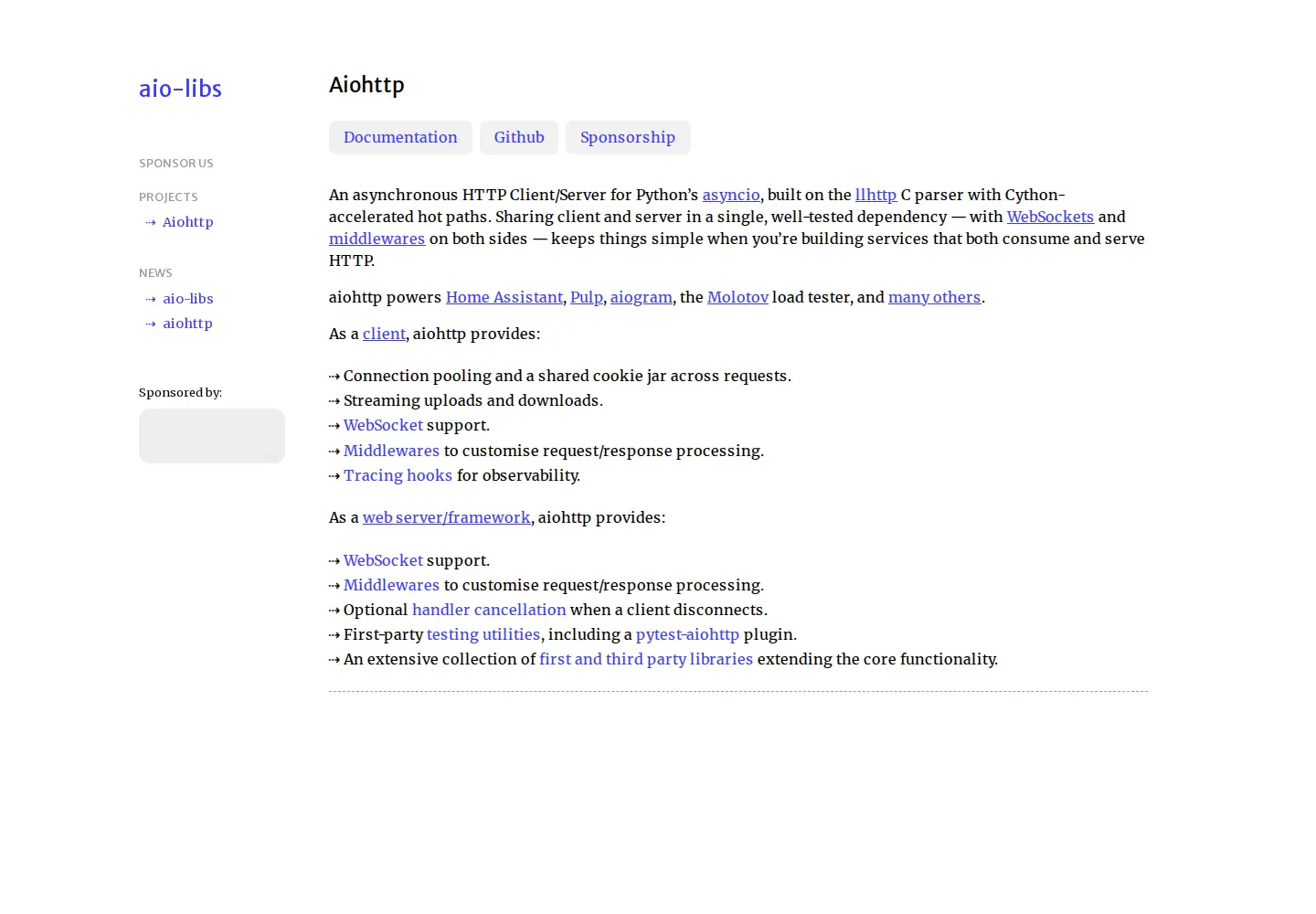Screen dimensions: 1316x914
Task: Click the PROJECTS sidebar heading
Action: [x=168, y=197]
